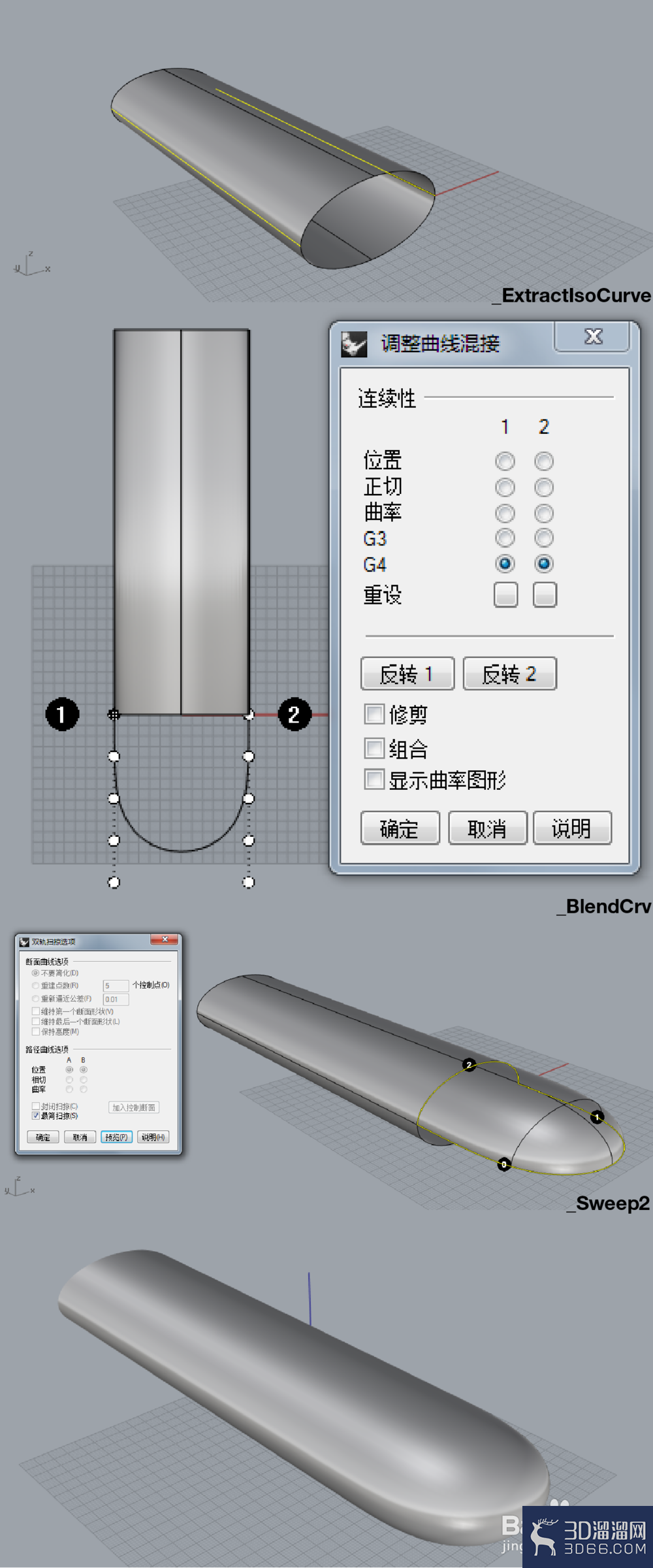The image size is (653, 1568).
Task: Select G3 continuity for curve 1
Action: 505,538
